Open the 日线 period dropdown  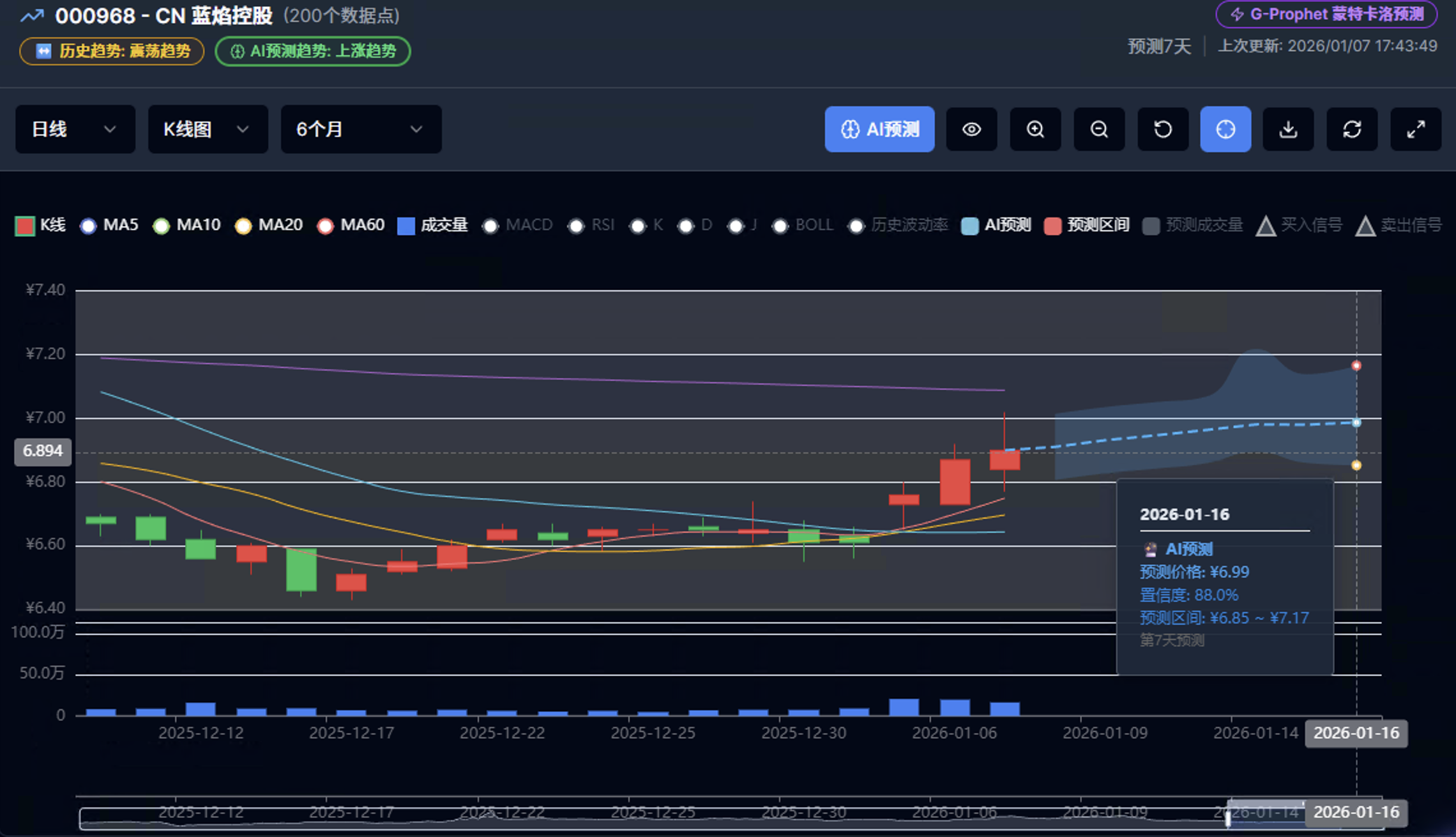pos(75,129)
